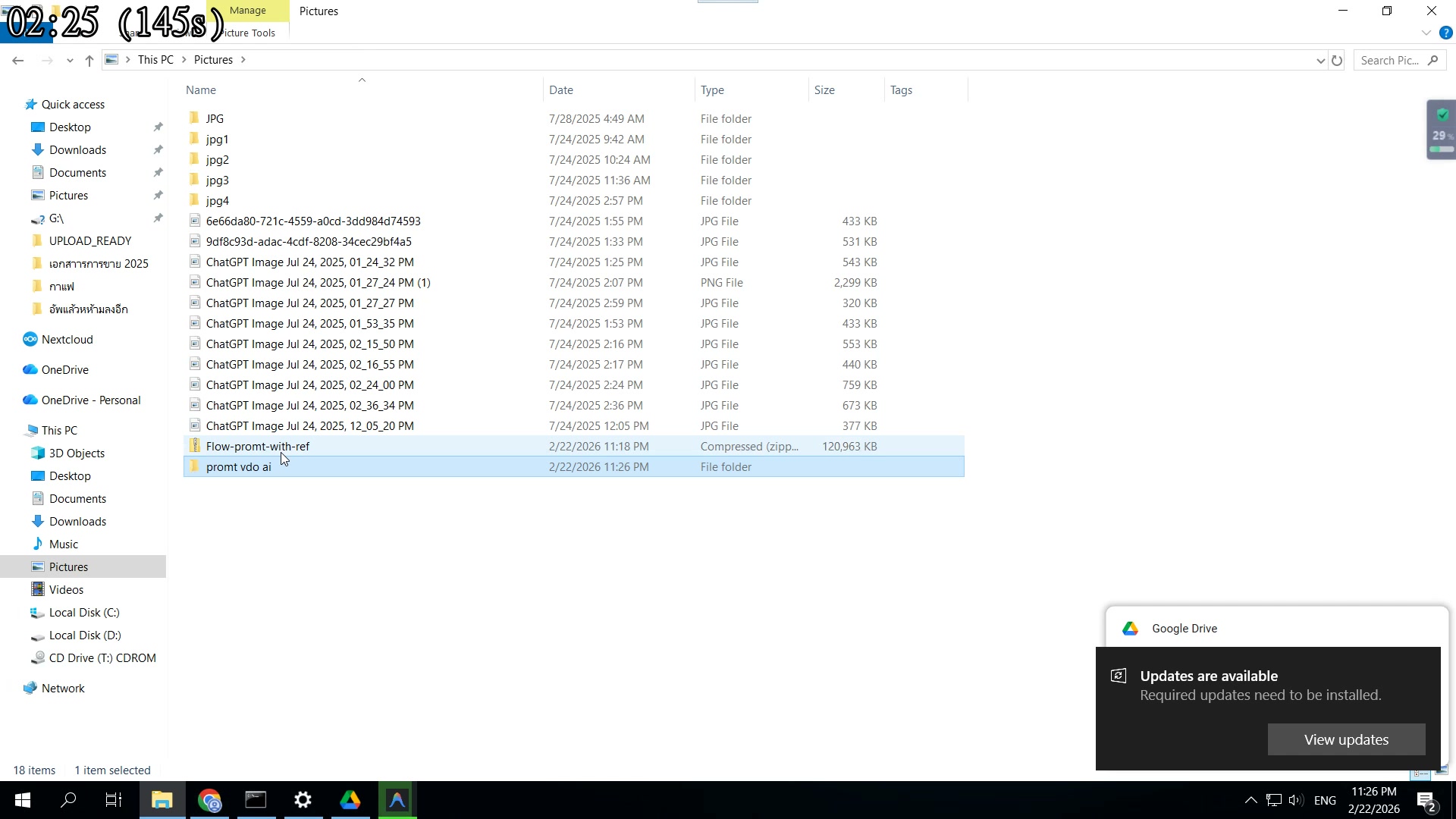The height and width of the screenshot is (819, 1456).
Task: Click the Refresh button in address bar
Action: pyautogui.click(x=1337, y=61)
